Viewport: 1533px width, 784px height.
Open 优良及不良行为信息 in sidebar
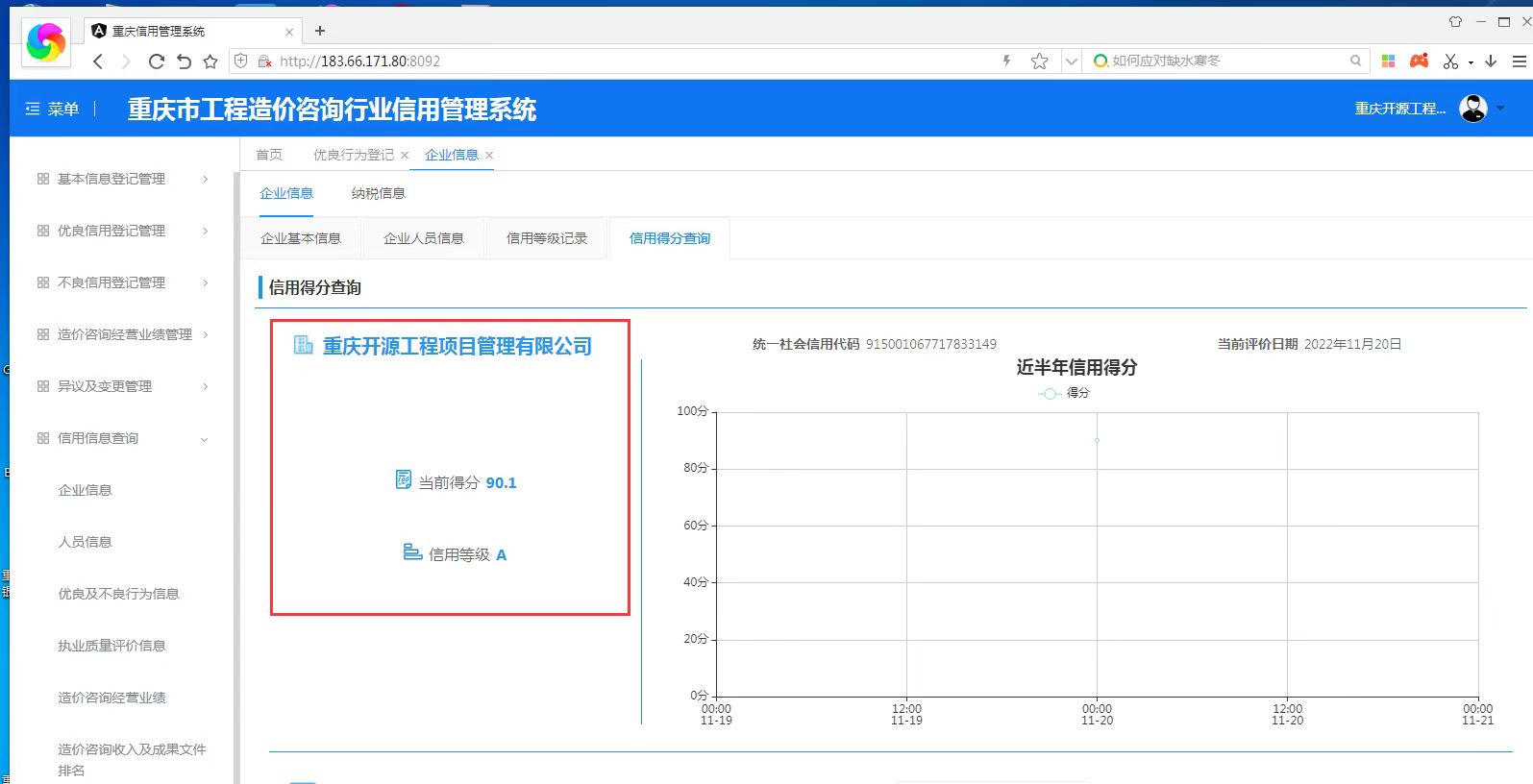pos(118,594)
